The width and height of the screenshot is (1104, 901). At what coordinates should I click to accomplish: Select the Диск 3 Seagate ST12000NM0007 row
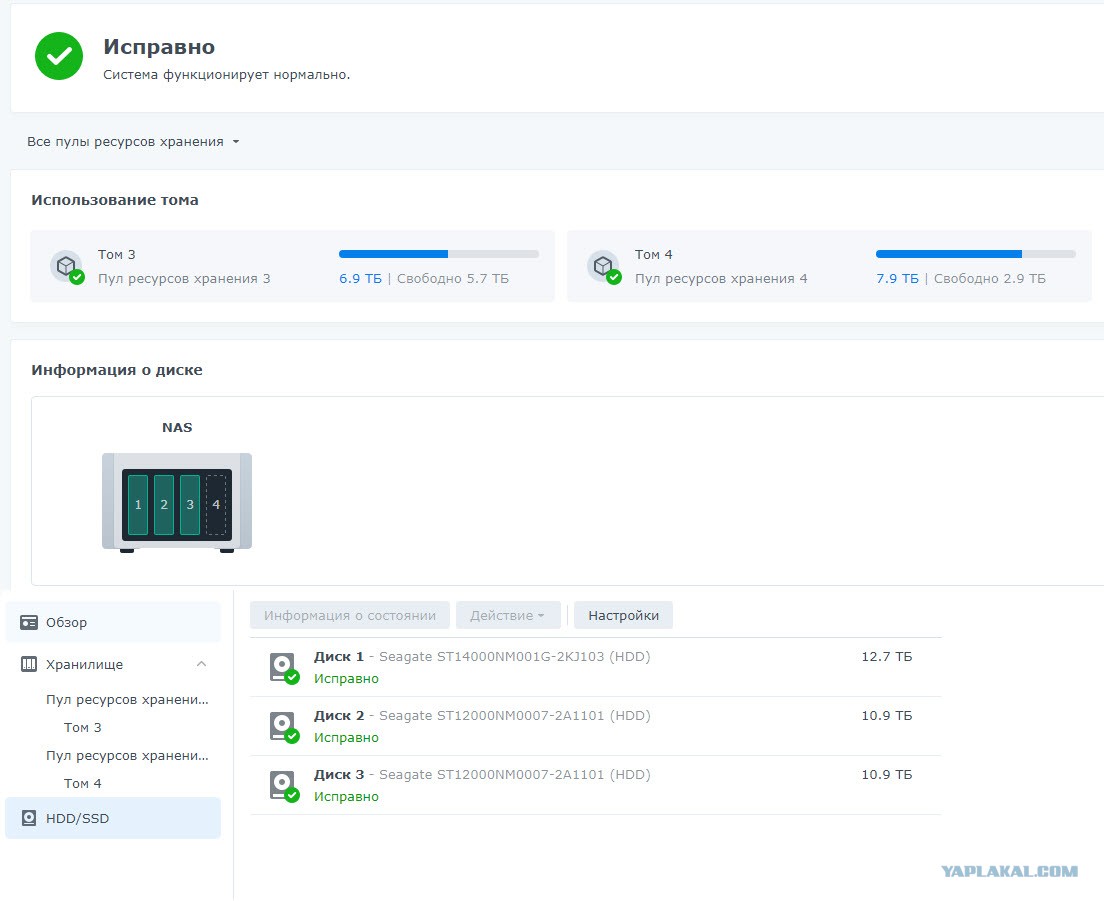[596, 786]
